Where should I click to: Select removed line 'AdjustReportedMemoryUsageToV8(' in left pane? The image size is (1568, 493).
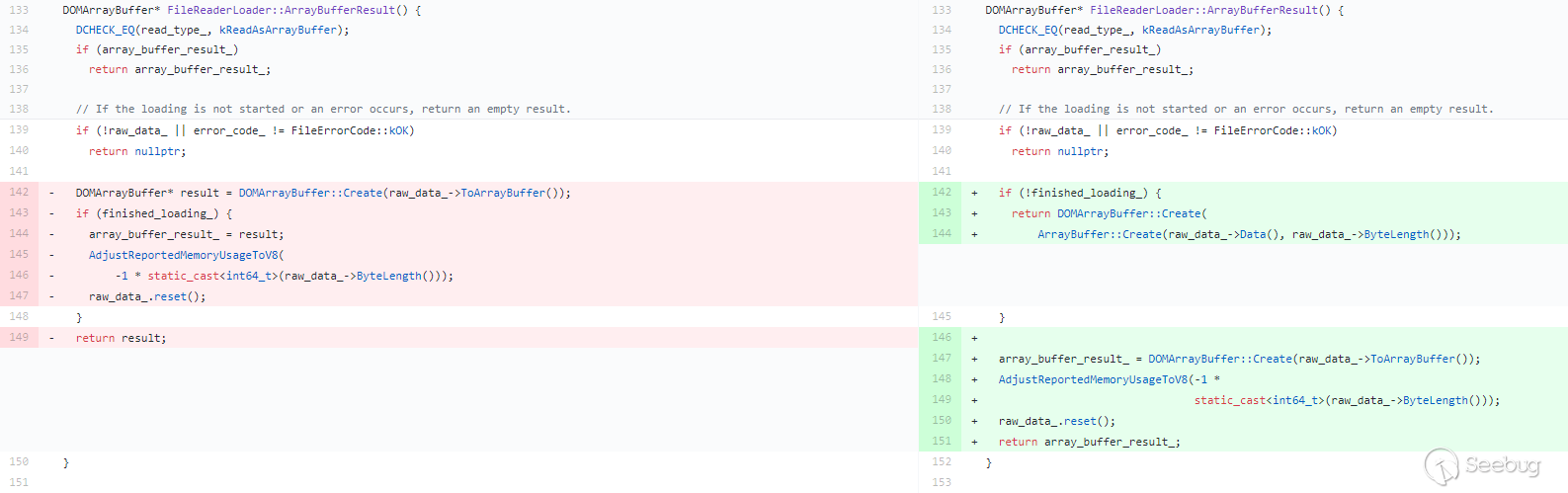click(187, 255)
